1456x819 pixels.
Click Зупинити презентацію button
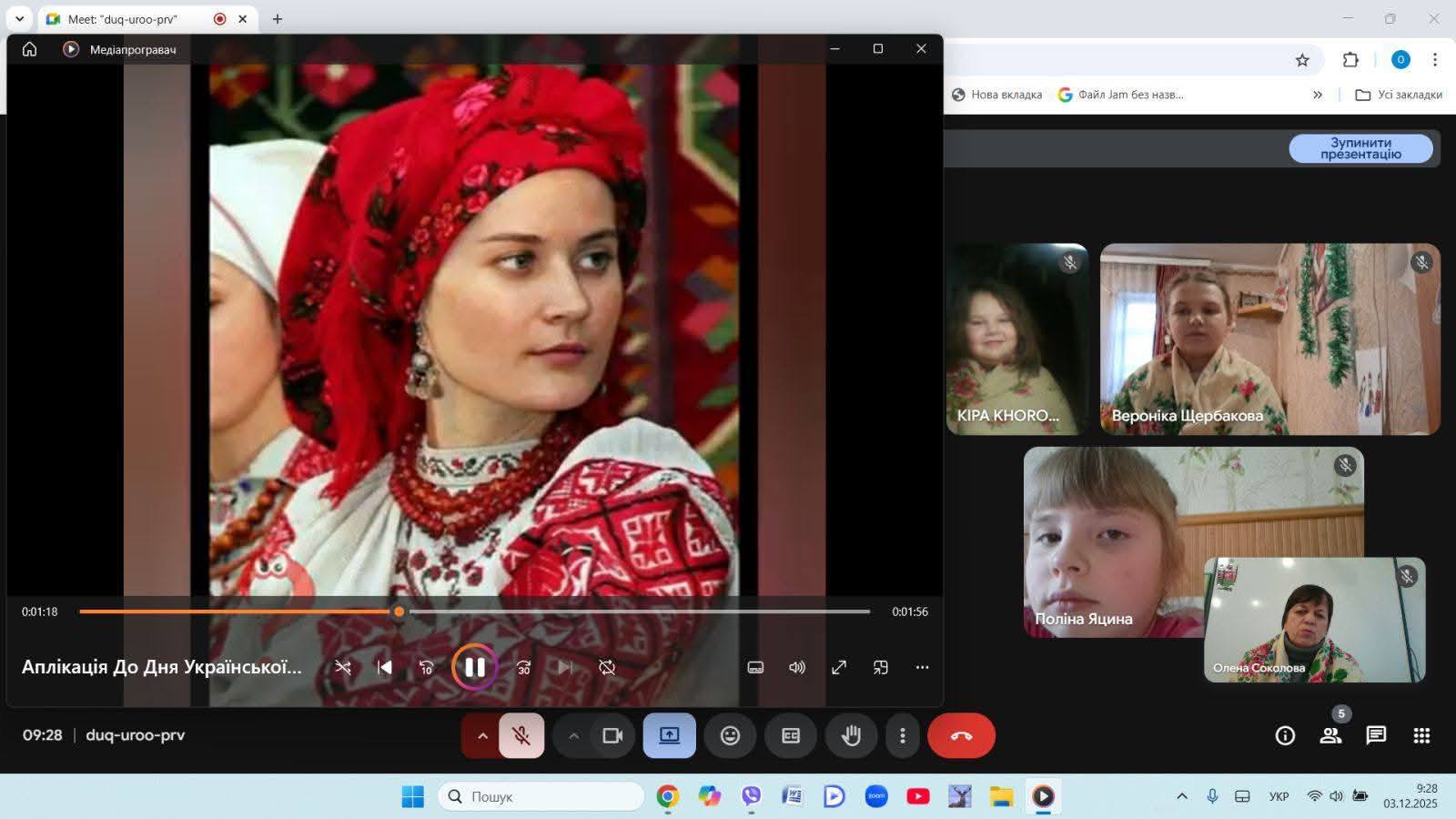tap(1360, 148)
